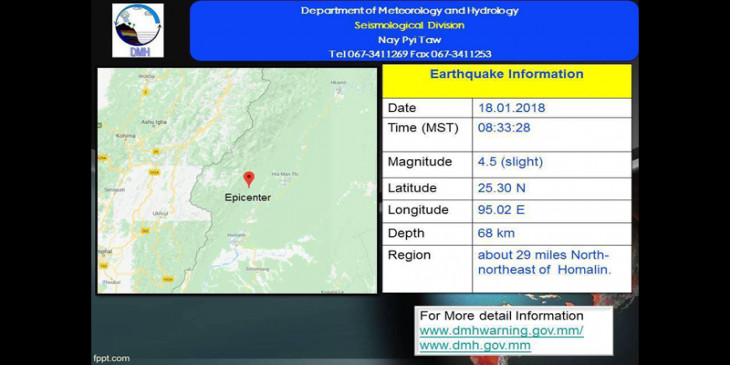
Task: Click the DMH logo image
Action: click(138, 31)
